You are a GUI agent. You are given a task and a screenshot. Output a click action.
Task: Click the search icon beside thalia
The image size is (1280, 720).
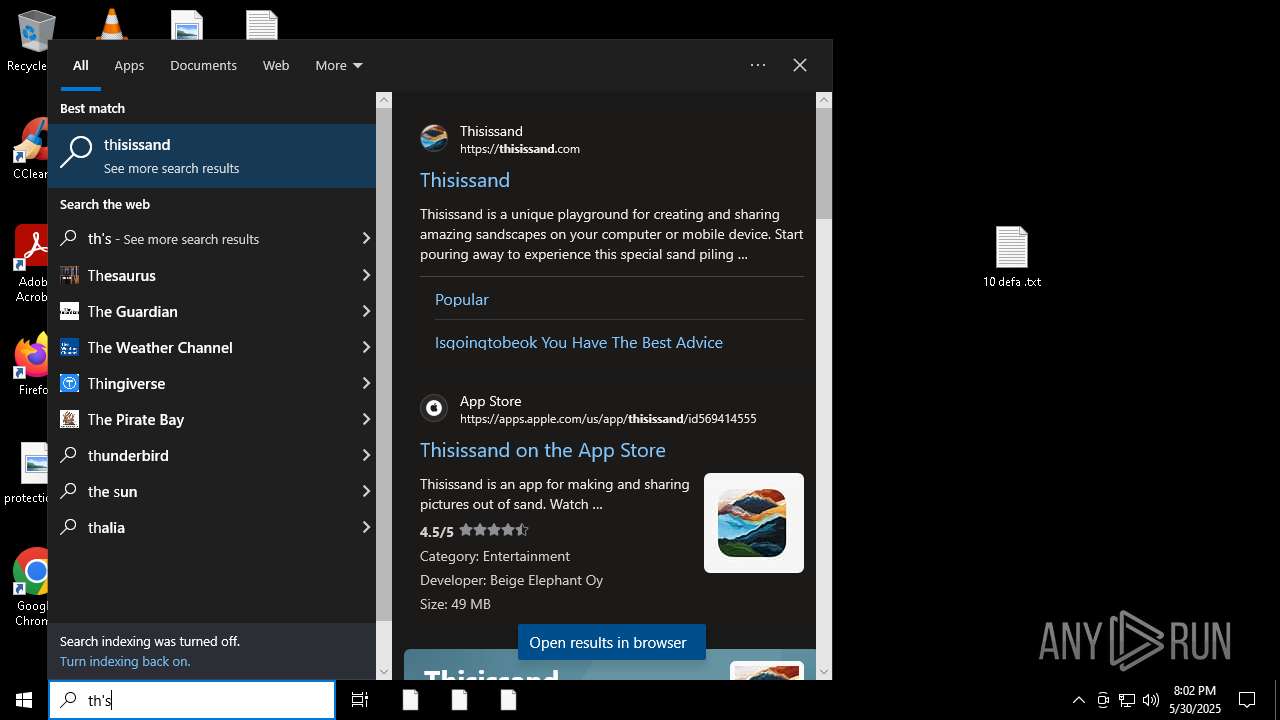click(x=69, y=527)
